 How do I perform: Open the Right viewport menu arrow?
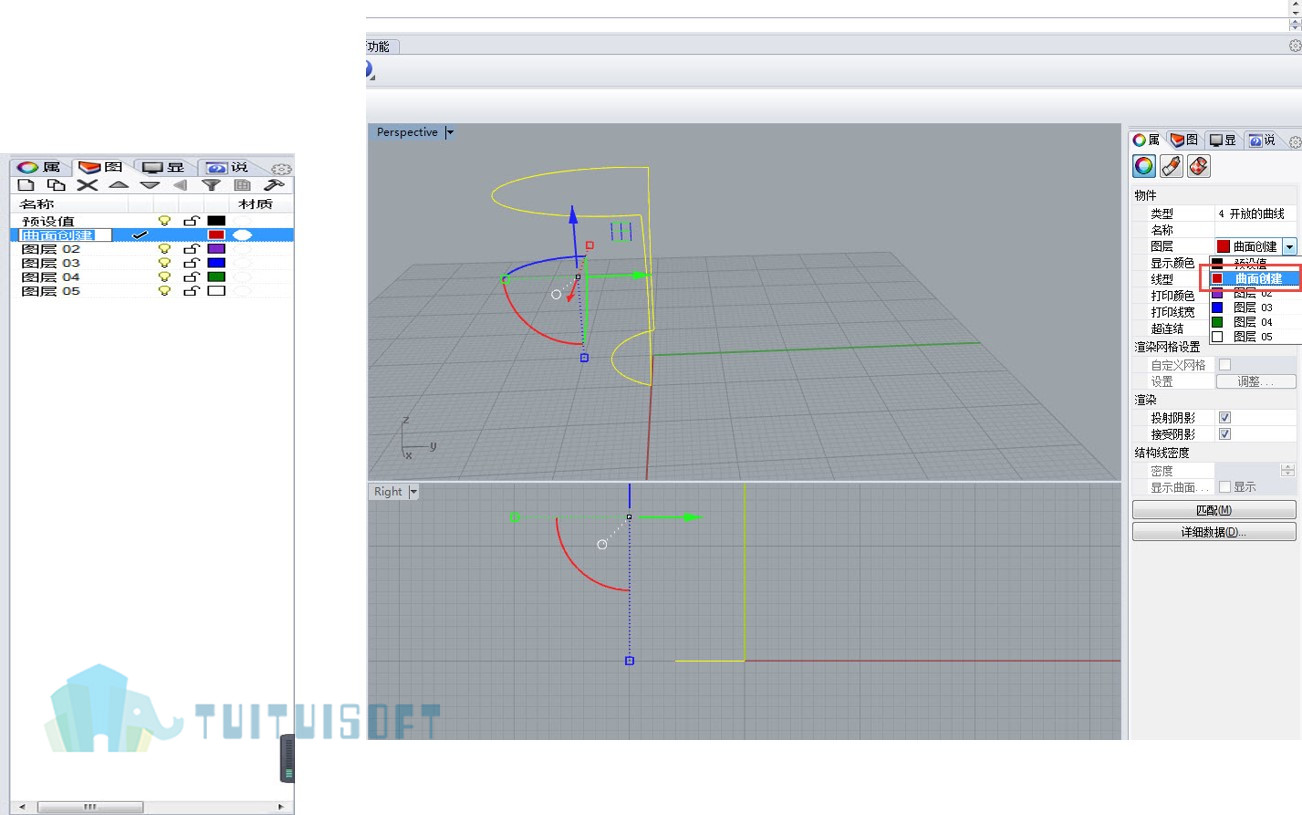tap(413, 492)
